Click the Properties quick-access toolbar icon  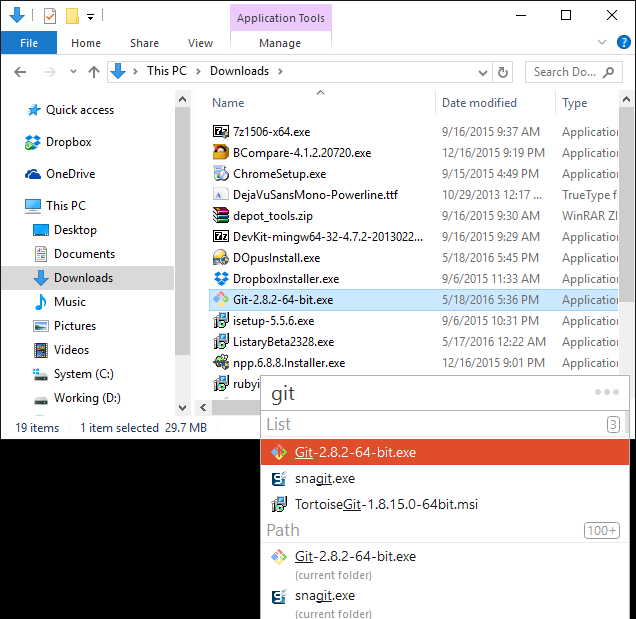point(50,16)
